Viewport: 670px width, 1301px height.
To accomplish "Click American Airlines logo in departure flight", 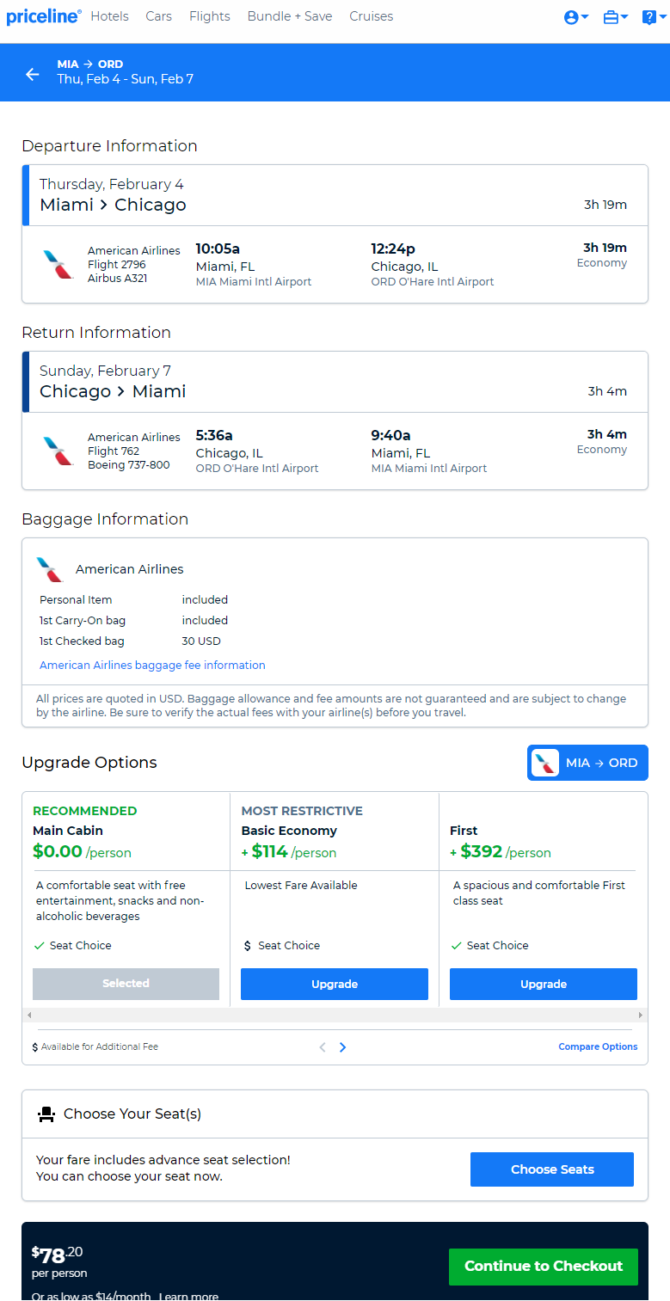I will [x=58, y=265].
